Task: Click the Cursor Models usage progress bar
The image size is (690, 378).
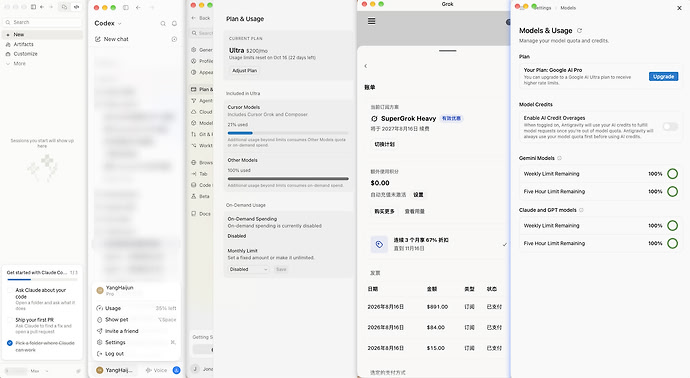Action: pos(288,133)
